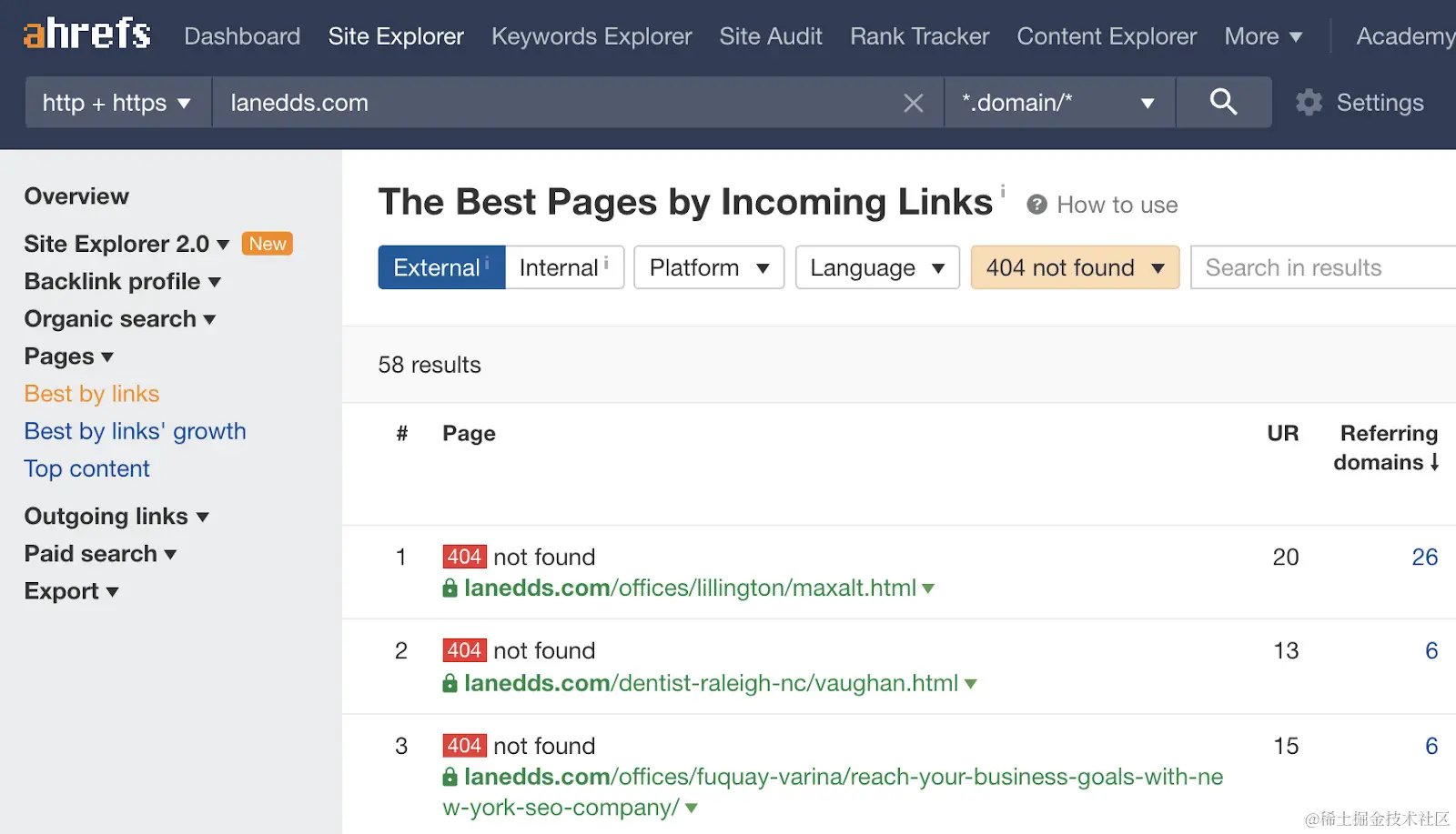Click UR value 20 in row 1
Screen dimensions: 1456x834
tap(1285, 557)
